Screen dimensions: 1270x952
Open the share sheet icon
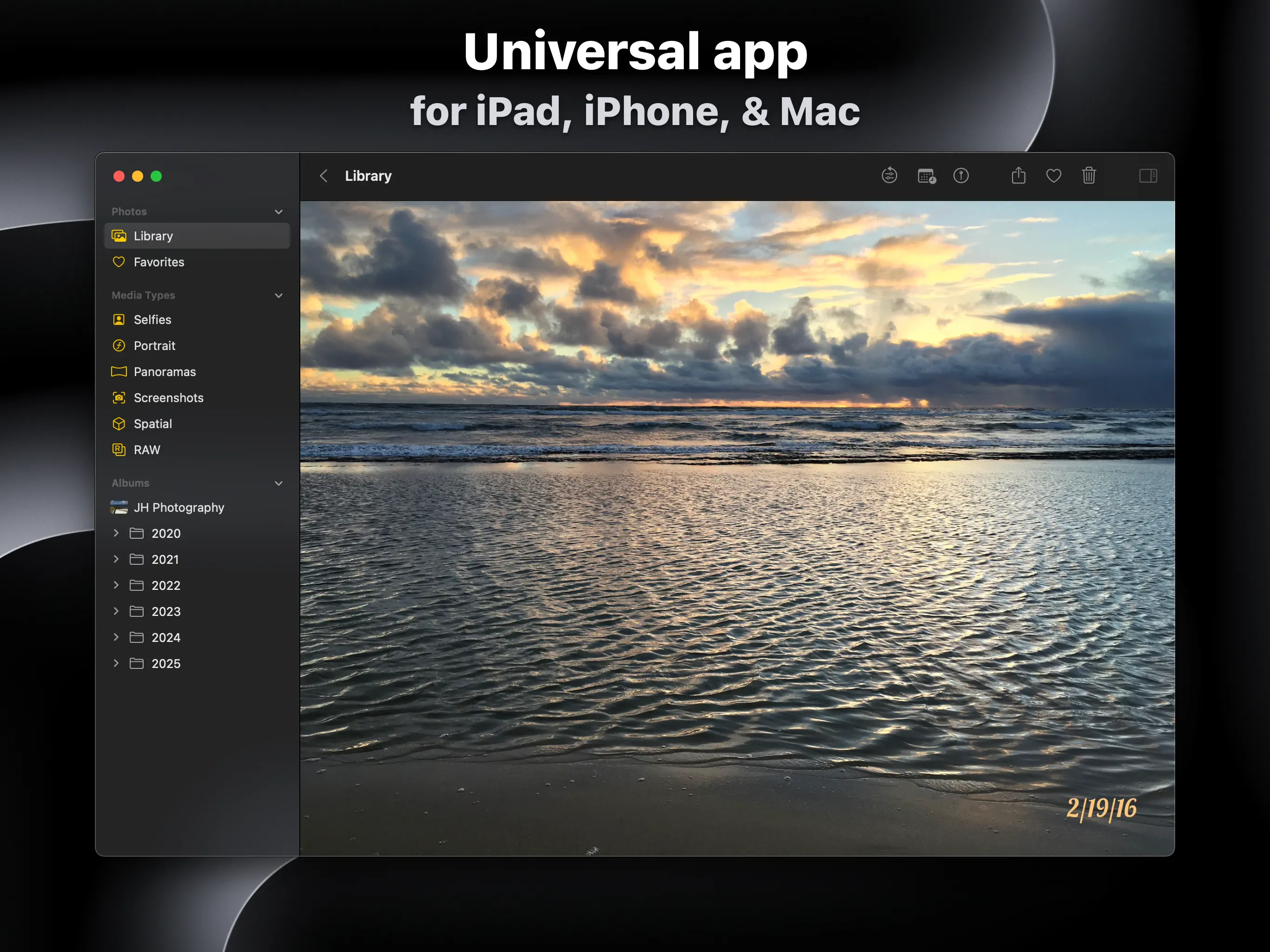click(x=1018, y=176)
